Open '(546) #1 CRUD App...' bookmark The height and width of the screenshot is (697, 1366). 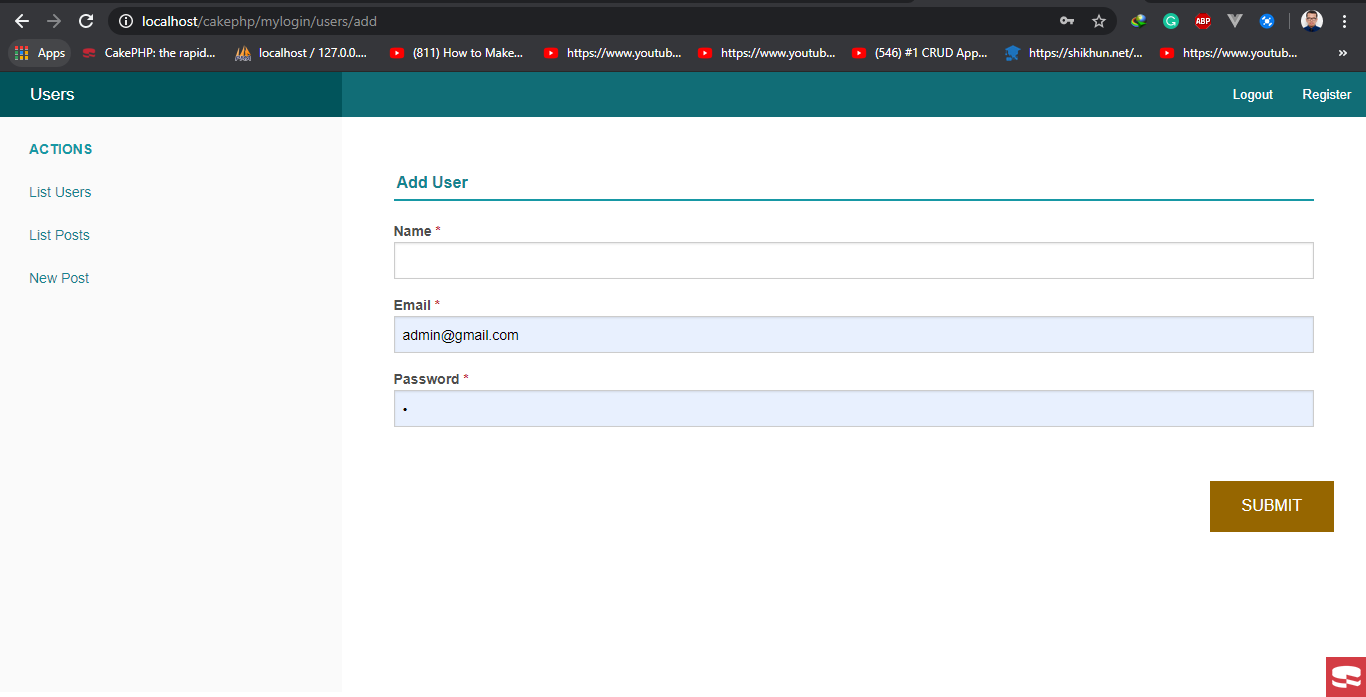[920, 53]
